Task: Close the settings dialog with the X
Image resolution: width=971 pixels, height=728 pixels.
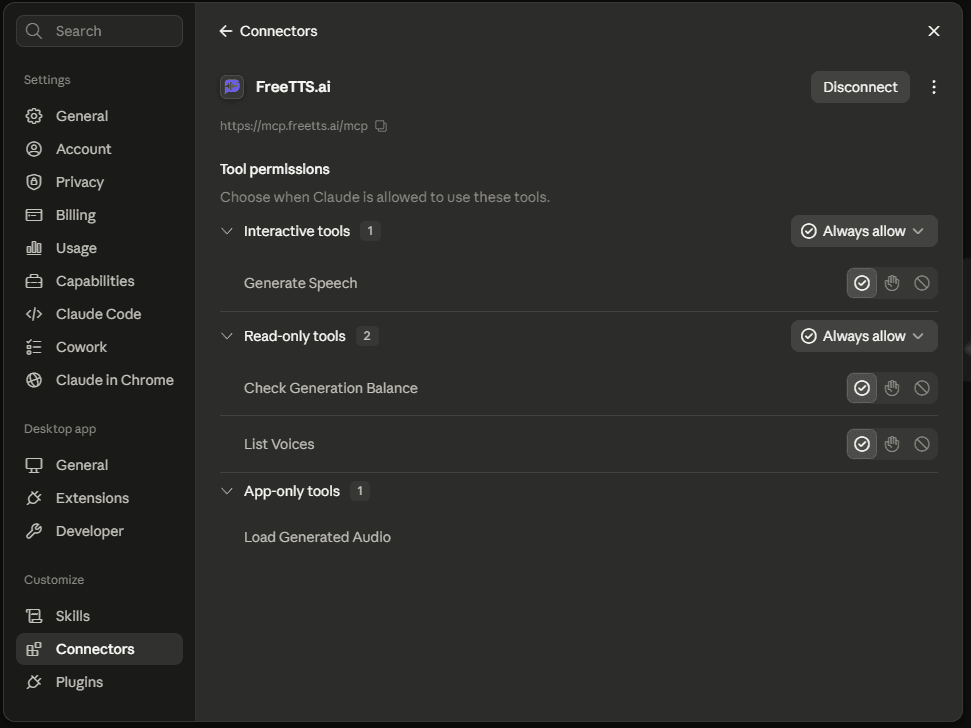Action: tap(934, 31)
